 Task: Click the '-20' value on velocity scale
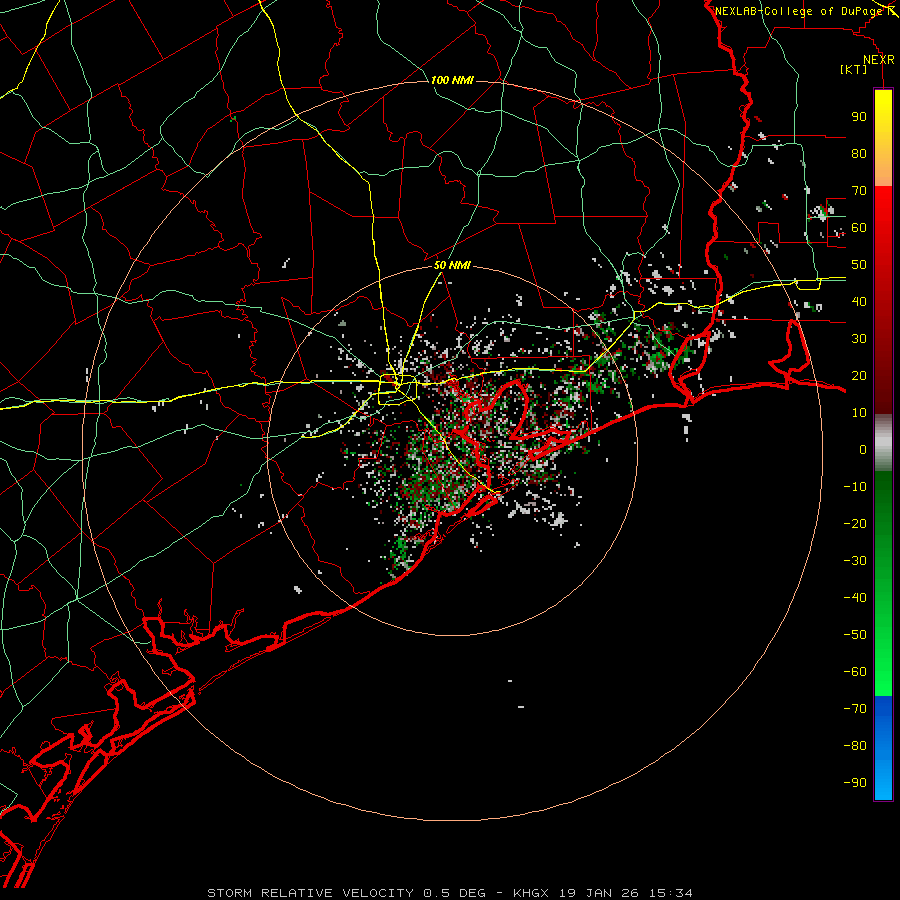click(855, 524)
